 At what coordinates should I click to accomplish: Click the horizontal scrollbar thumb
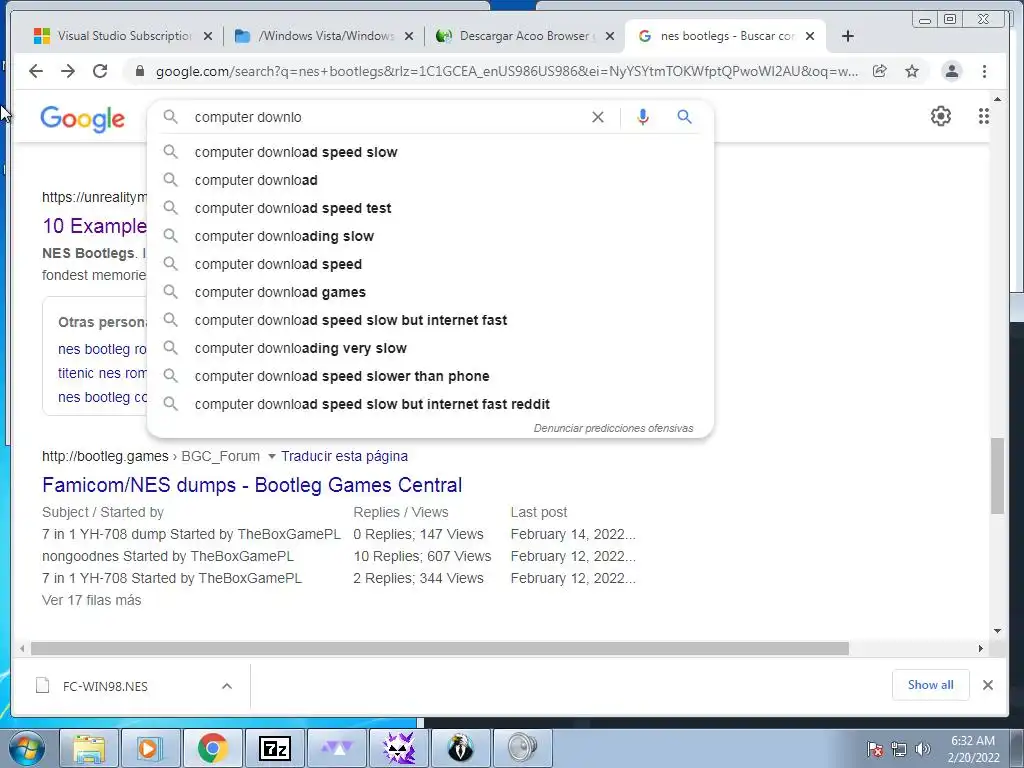(x=440, y=648)
